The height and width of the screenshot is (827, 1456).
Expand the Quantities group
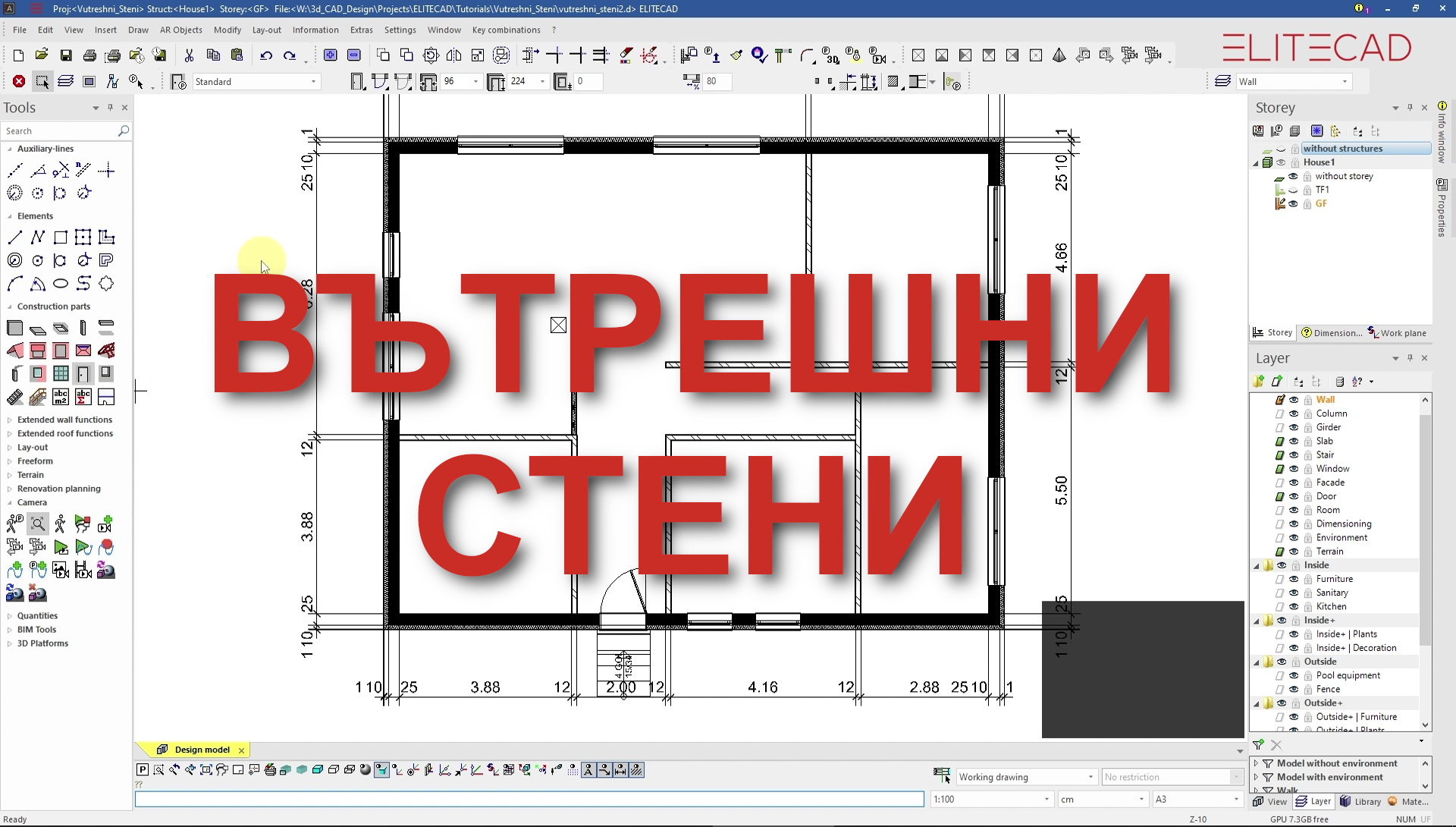coord(10,616)
